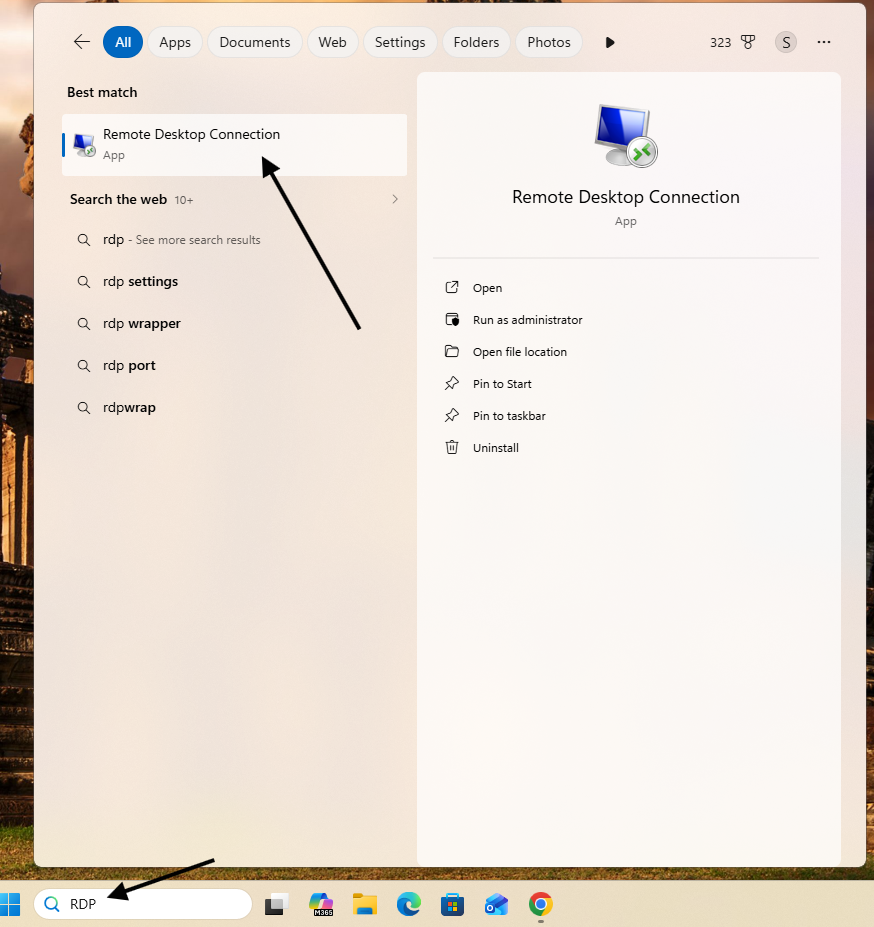The height and width of the screenshot is (927, 874).
Task: Open the three-dot more options menu
Action: (x=824, y=42)
